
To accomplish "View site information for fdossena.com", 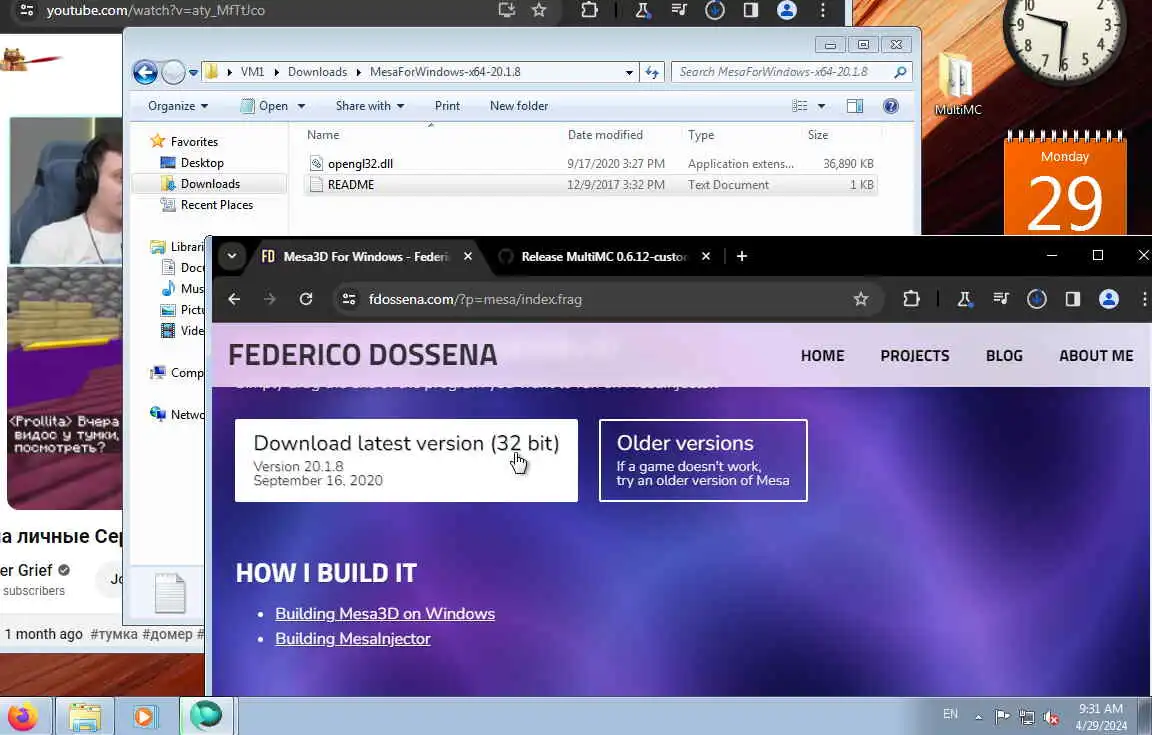I will 349,299.
